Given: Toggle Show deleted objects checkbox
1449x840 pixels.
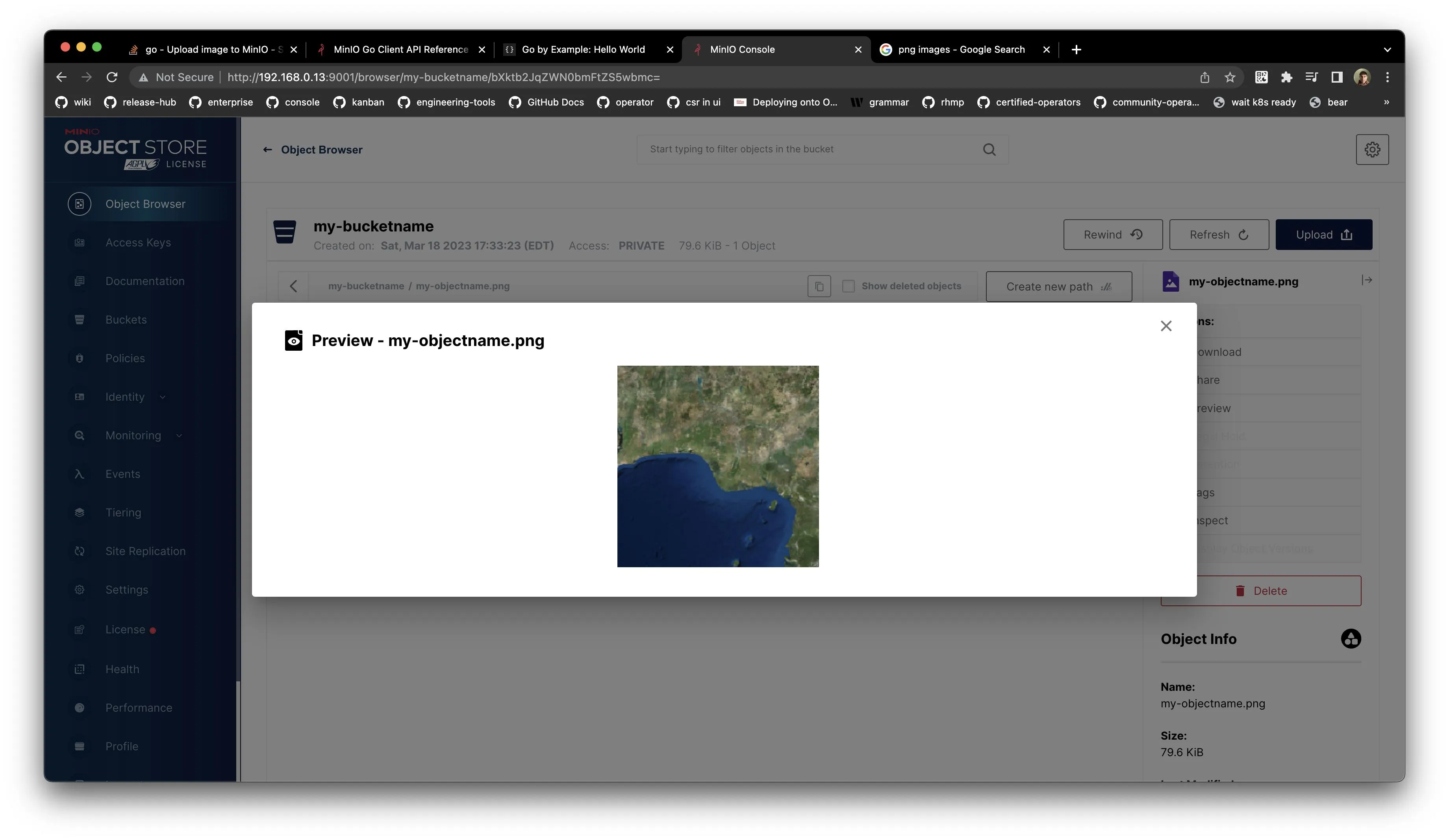Looking at the screenshot, I should [x=848, y=286].
